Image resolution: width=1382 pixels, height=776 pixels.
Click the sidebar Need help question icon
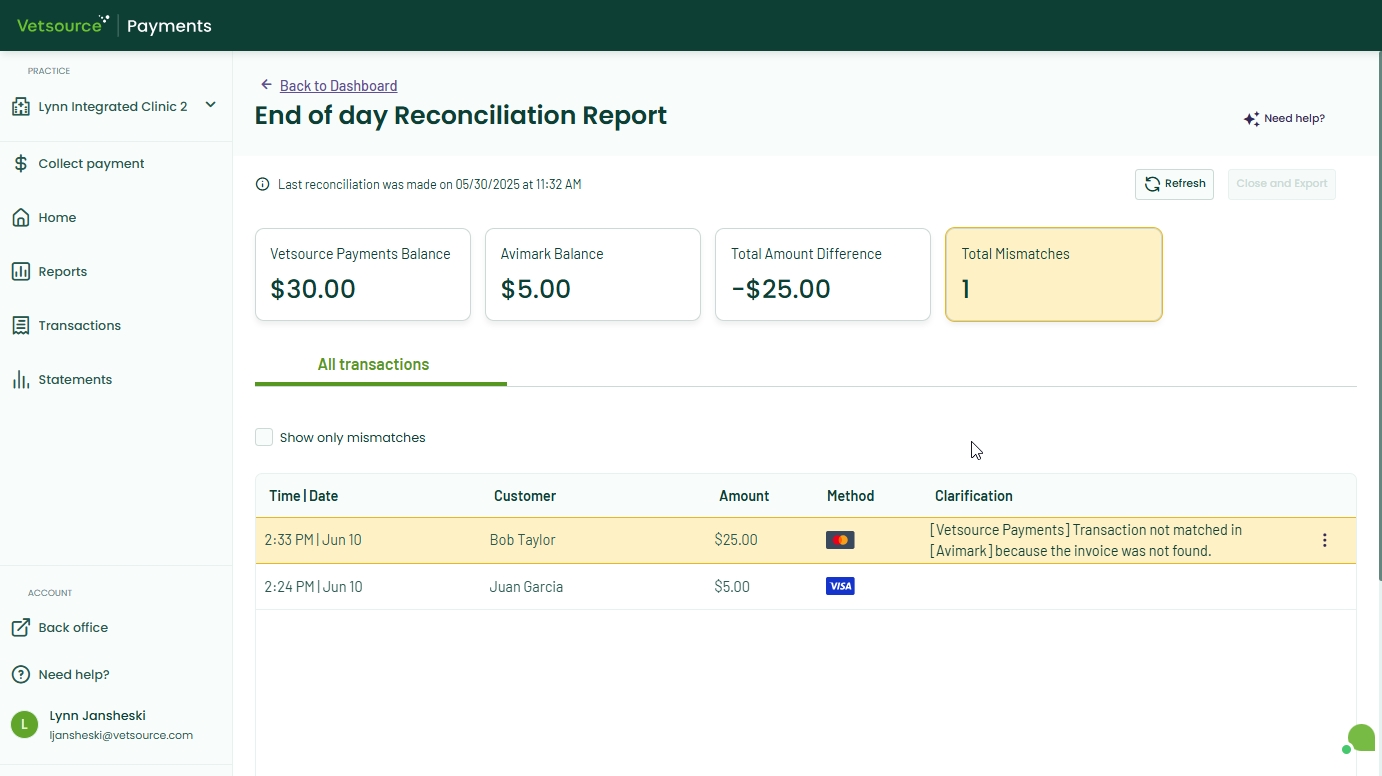tap(21, 675)
